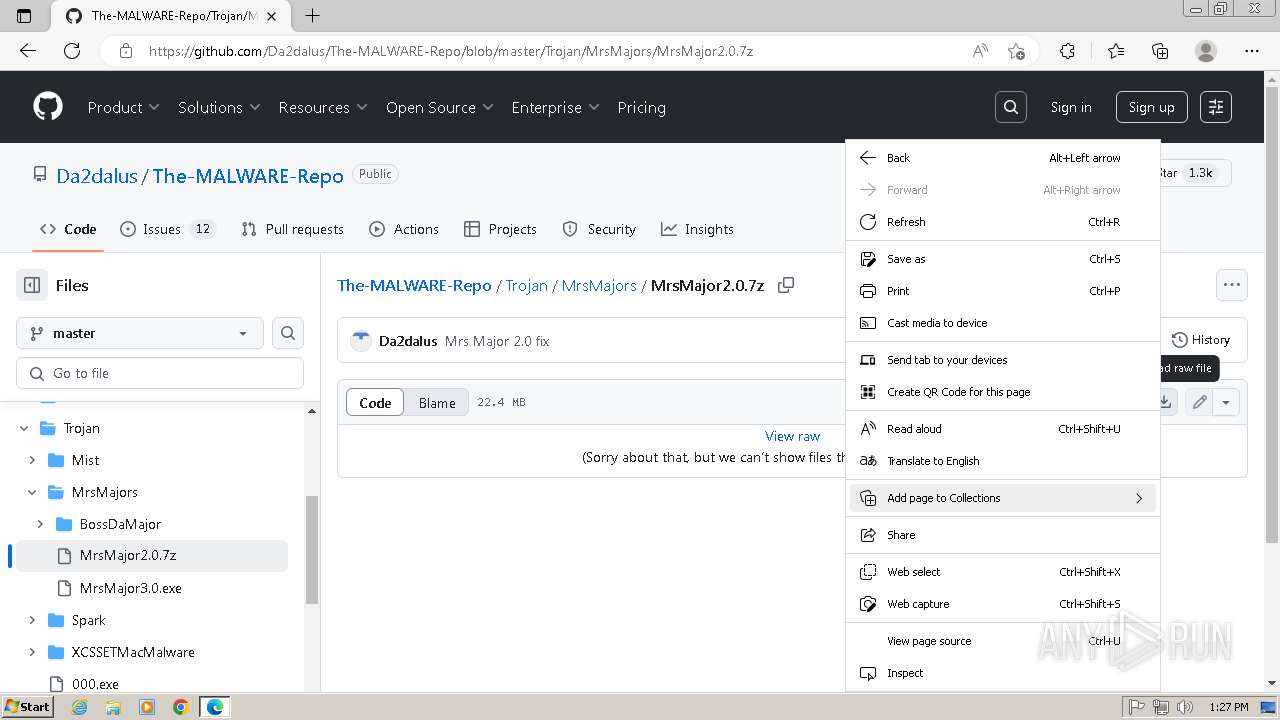Open the Collections toolbar icon
Screen dimensions: 1280x720
click(1160, 51)
